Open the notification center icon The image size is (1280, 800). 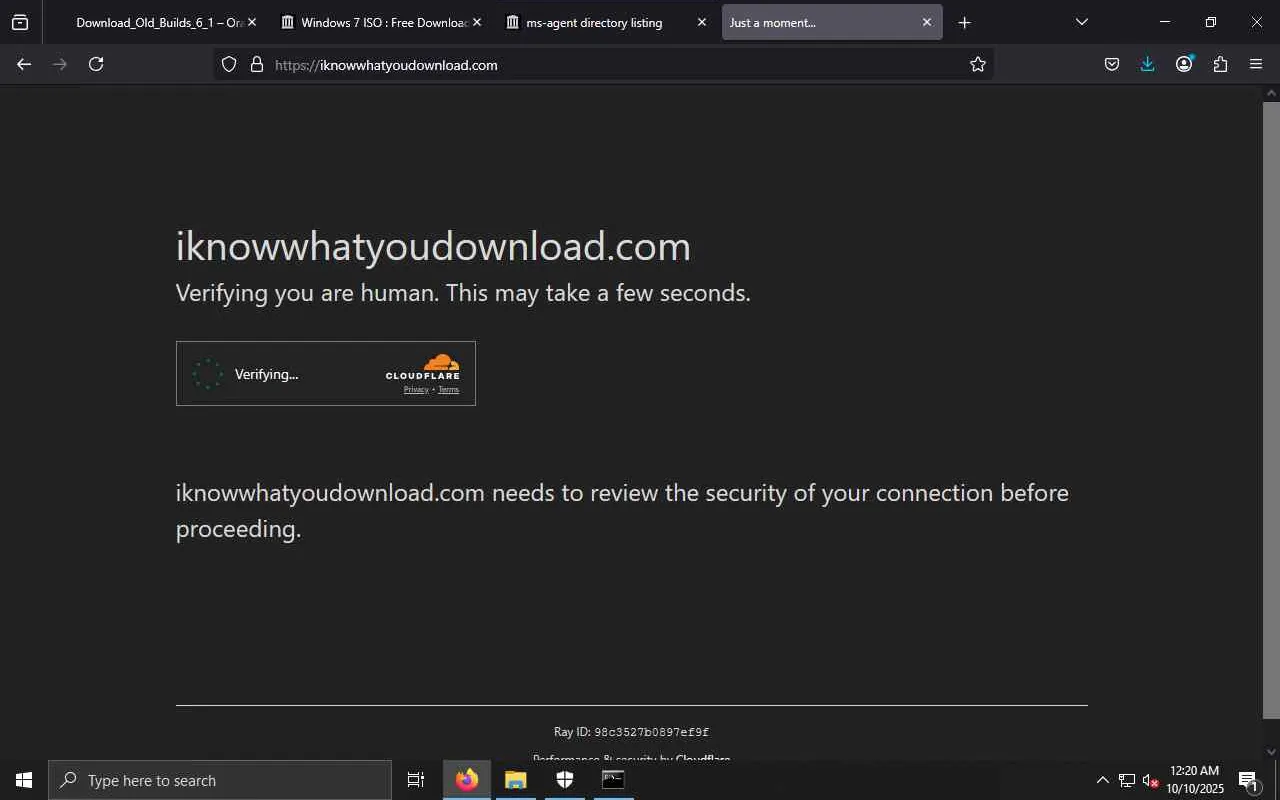click(x=1249, y=780)
